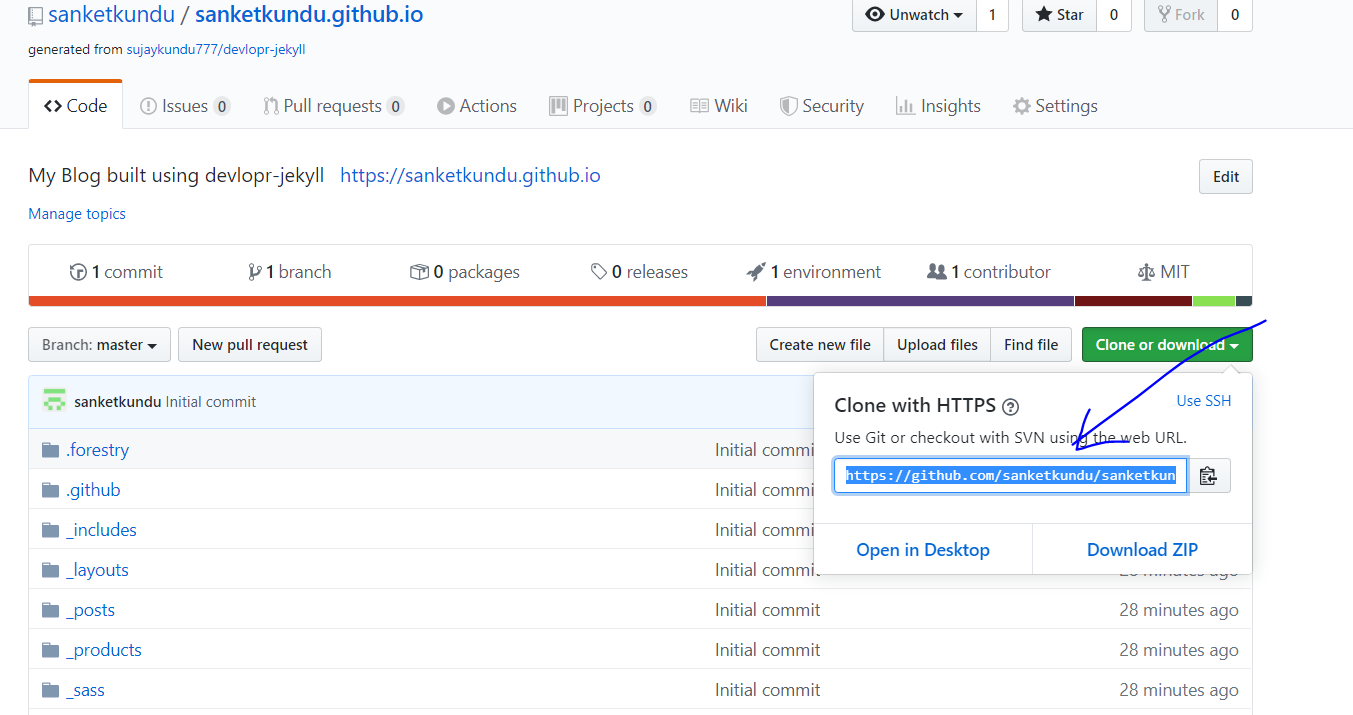Open the Insights tab
The height and width of the screenshot is (715, 1353).
click(938, 105)
